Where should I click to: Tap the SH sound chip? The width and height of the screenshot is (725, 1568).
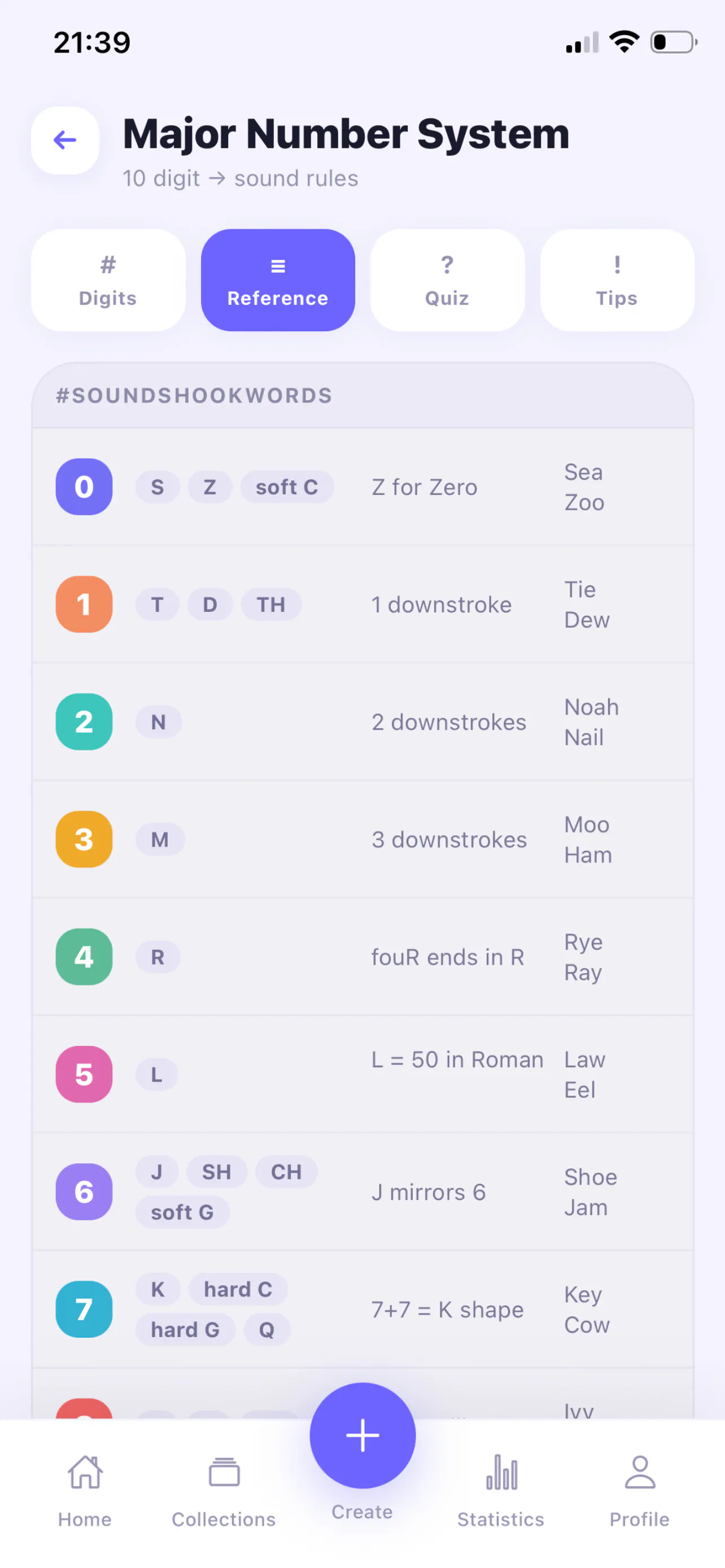[x=217, y=1172]
